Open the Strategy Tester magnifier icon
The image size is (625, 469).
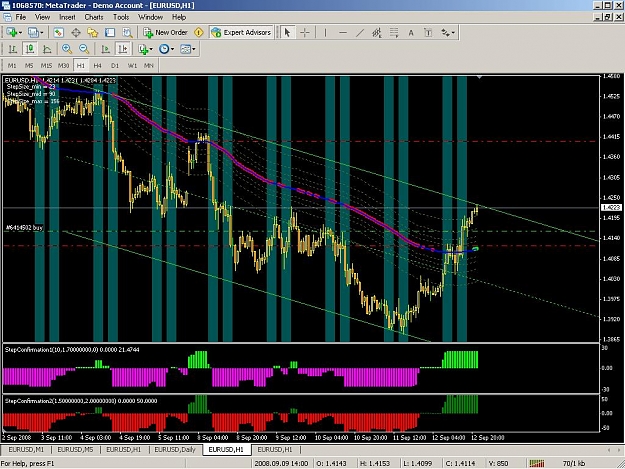tap(127, 33)
